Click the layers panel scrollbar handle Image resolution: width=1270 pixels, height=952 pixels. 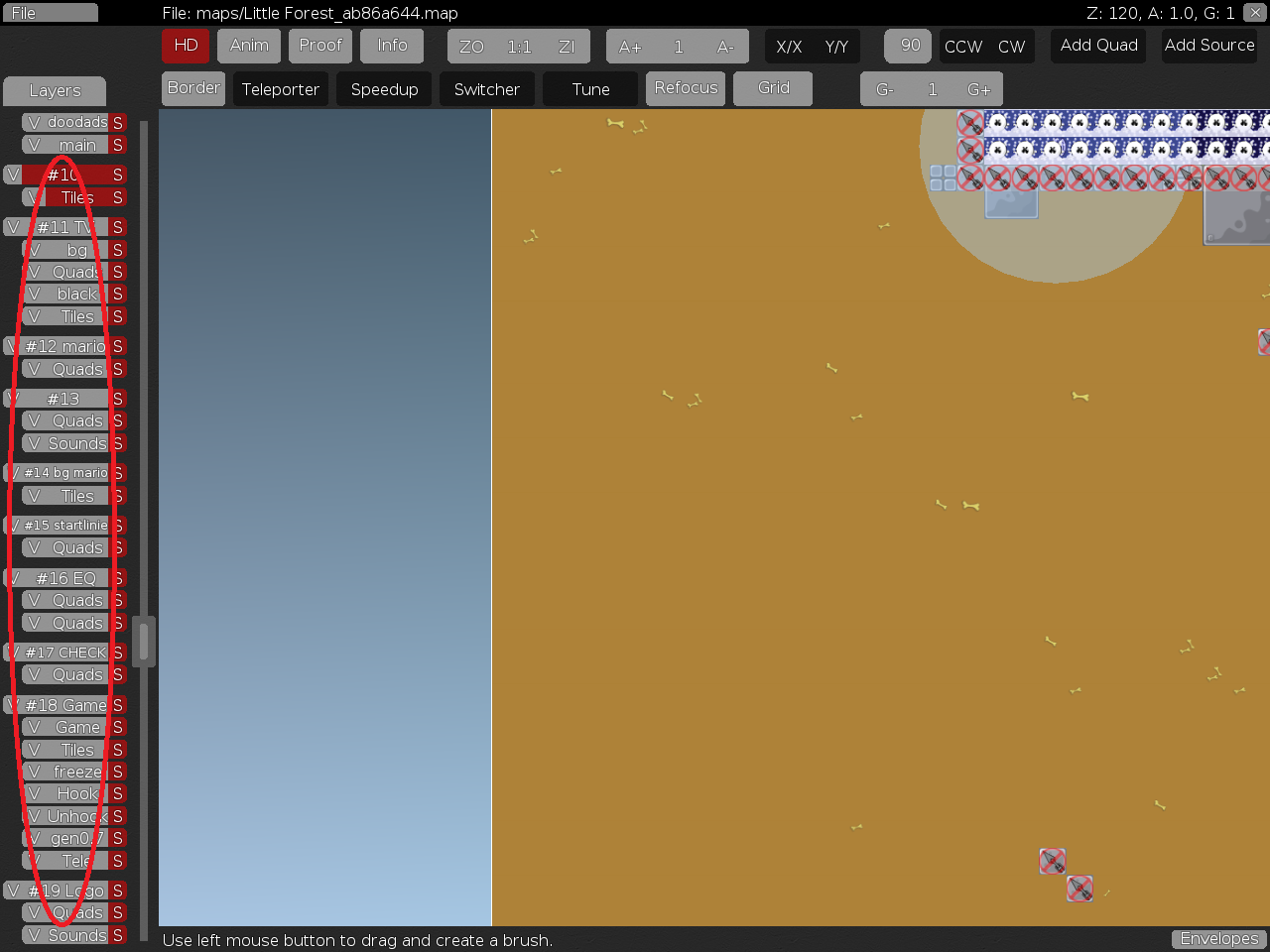click(x=144, y=641)
